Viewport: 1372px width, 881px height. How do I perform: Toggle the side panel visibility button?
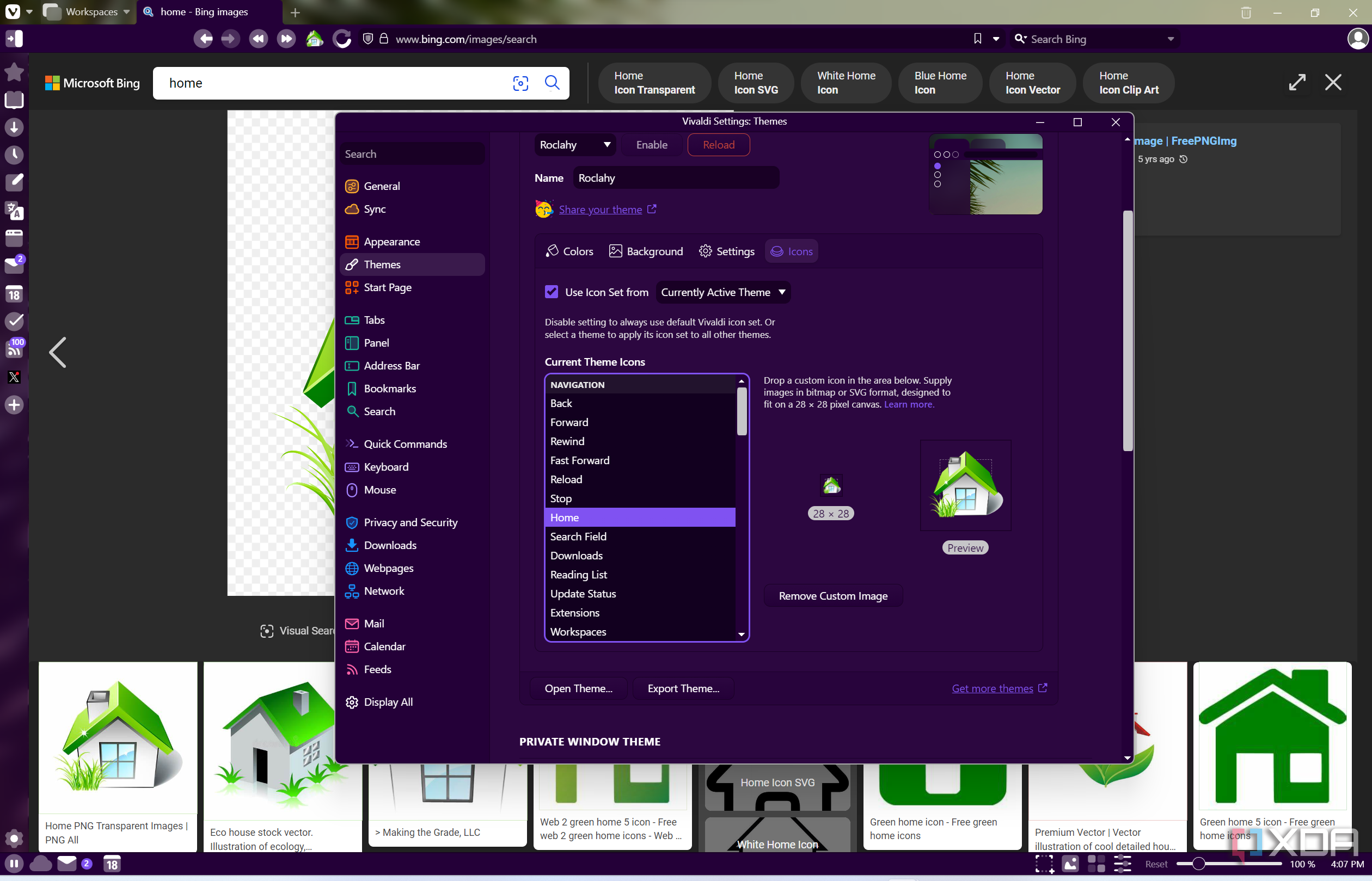point(14,39)
